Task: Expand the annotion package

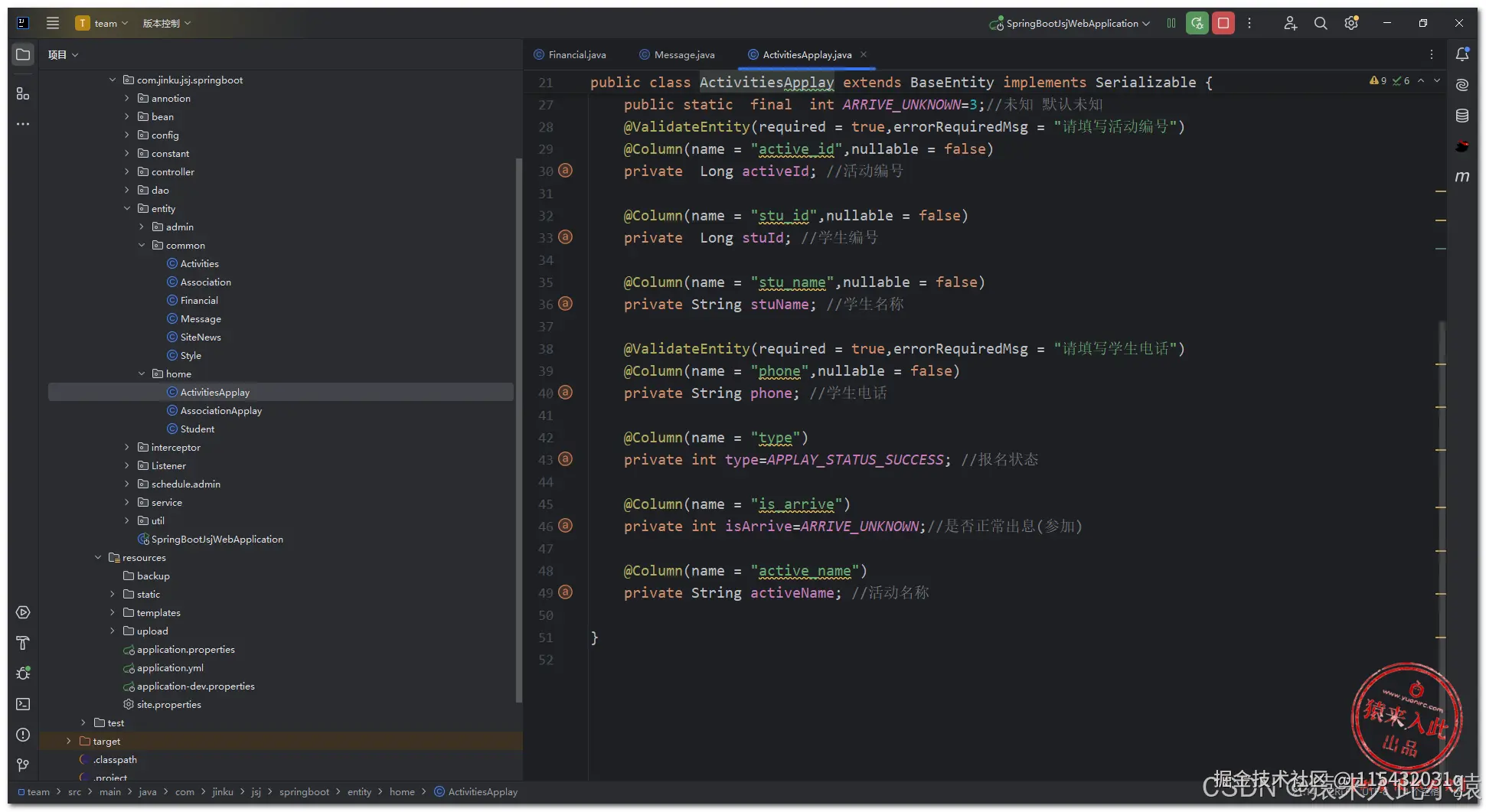Action: [x=127, y=98]
